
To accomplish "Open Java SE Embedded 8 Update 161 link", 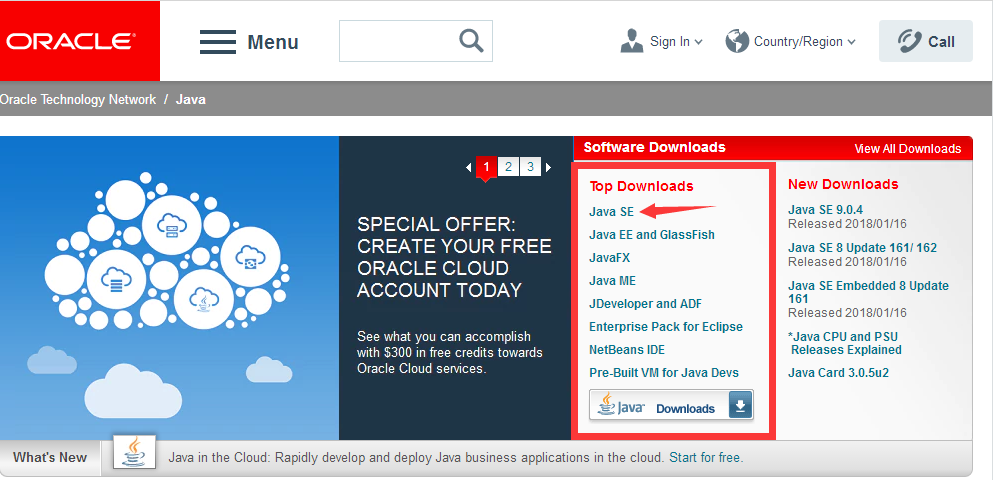I will (x=868, y=292).
